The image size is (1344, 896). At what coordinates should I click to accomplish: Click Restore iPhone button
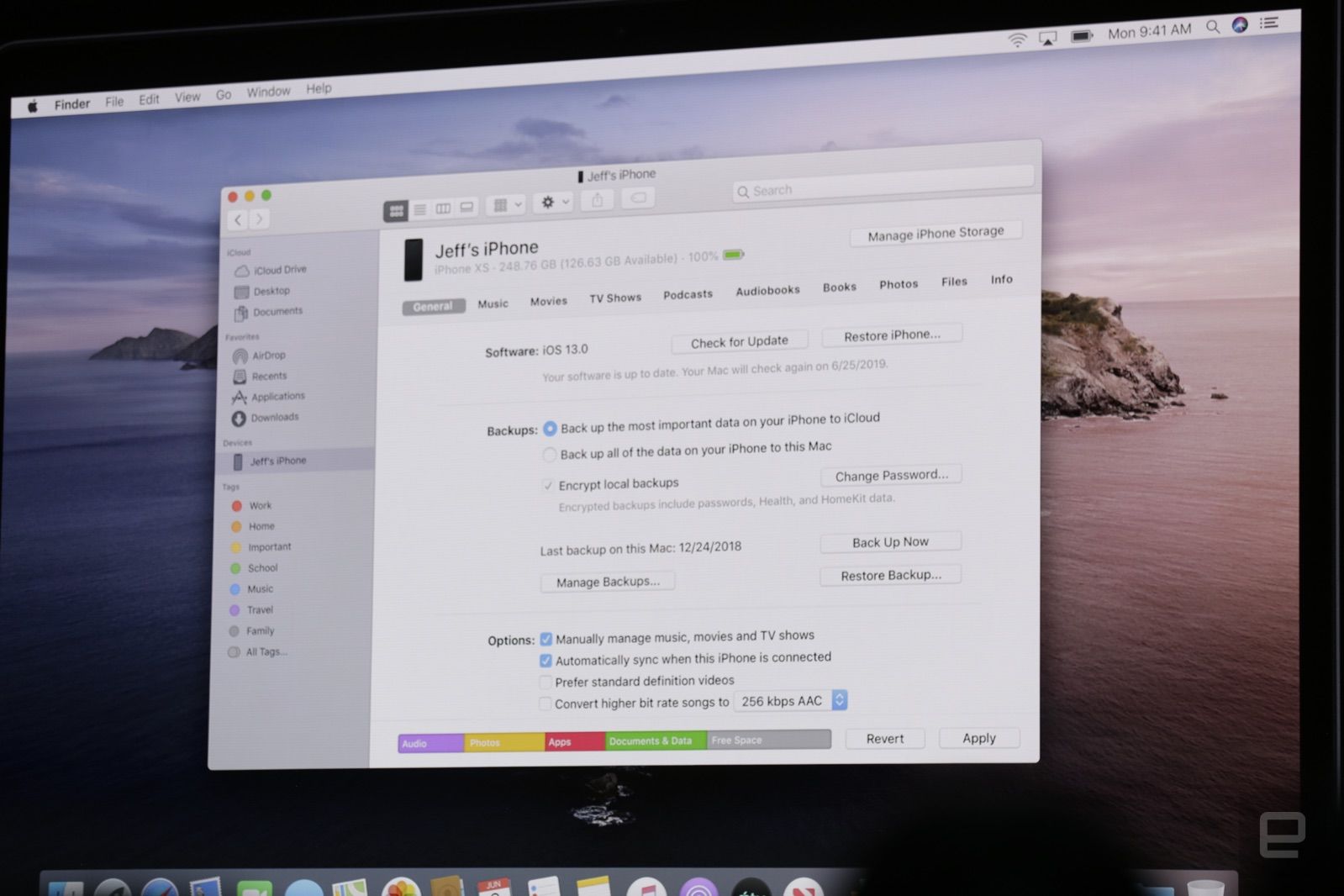coord(892,335)
